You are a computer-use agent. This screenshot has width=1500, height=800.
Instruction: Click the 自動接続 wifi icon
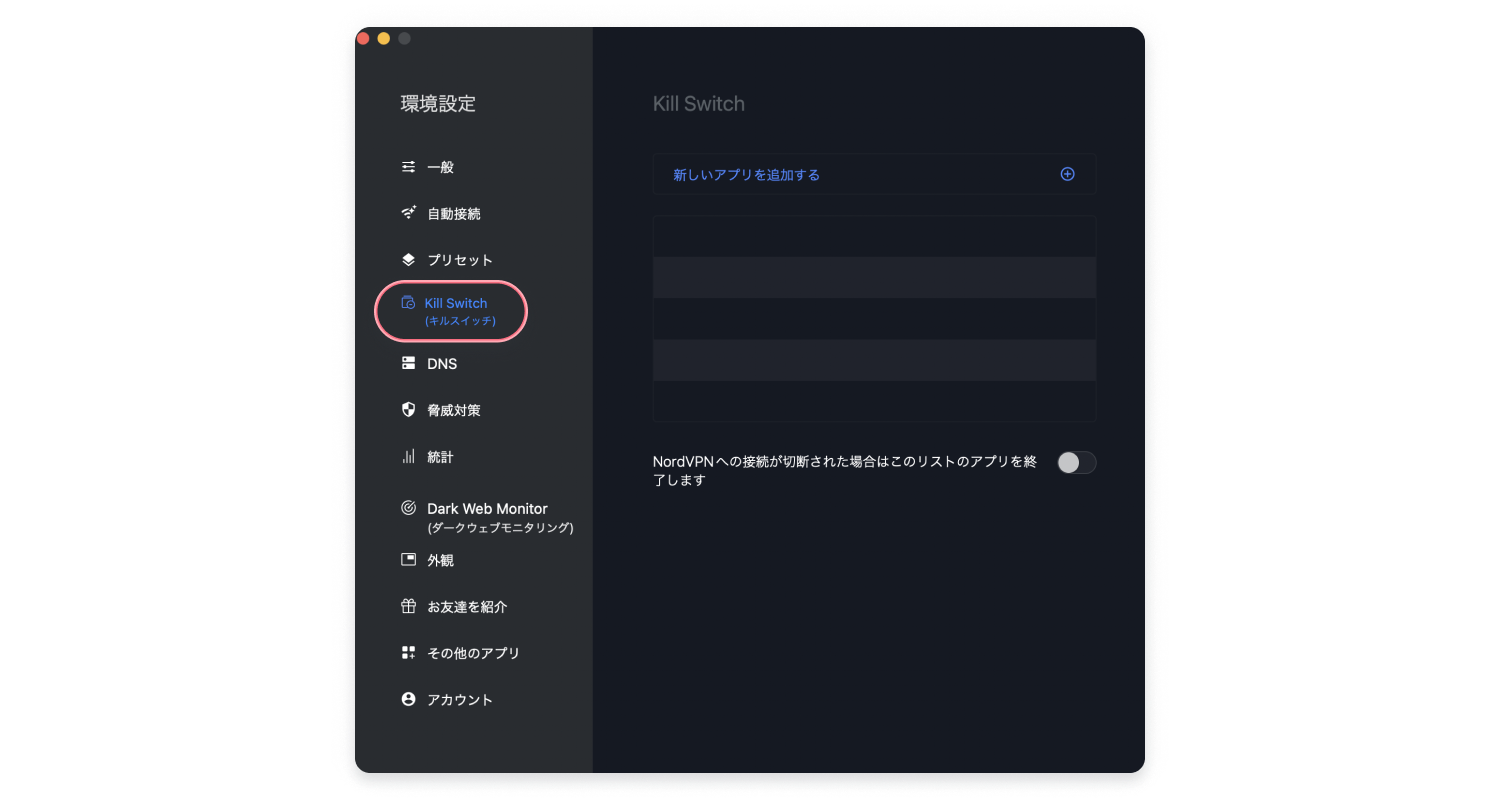click(x=408, y=213)
